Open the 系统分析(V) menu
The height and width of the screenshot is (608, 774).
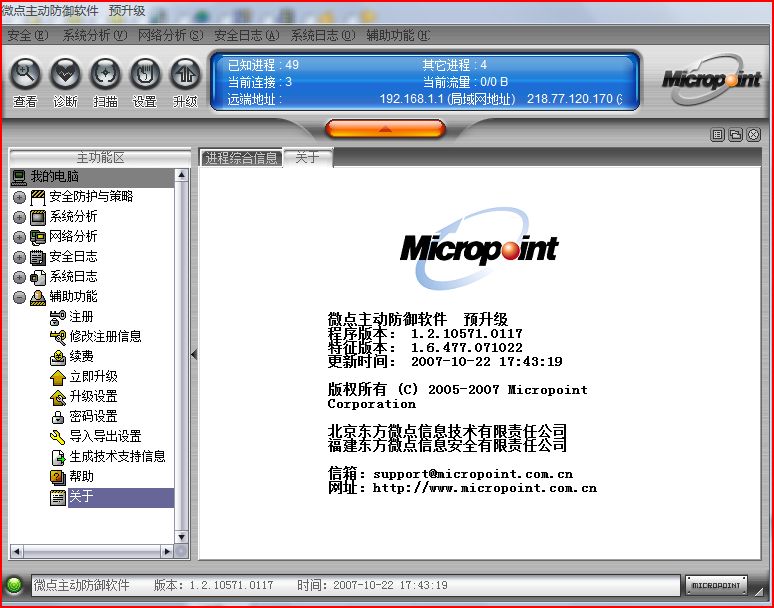[x=95, y=35]
